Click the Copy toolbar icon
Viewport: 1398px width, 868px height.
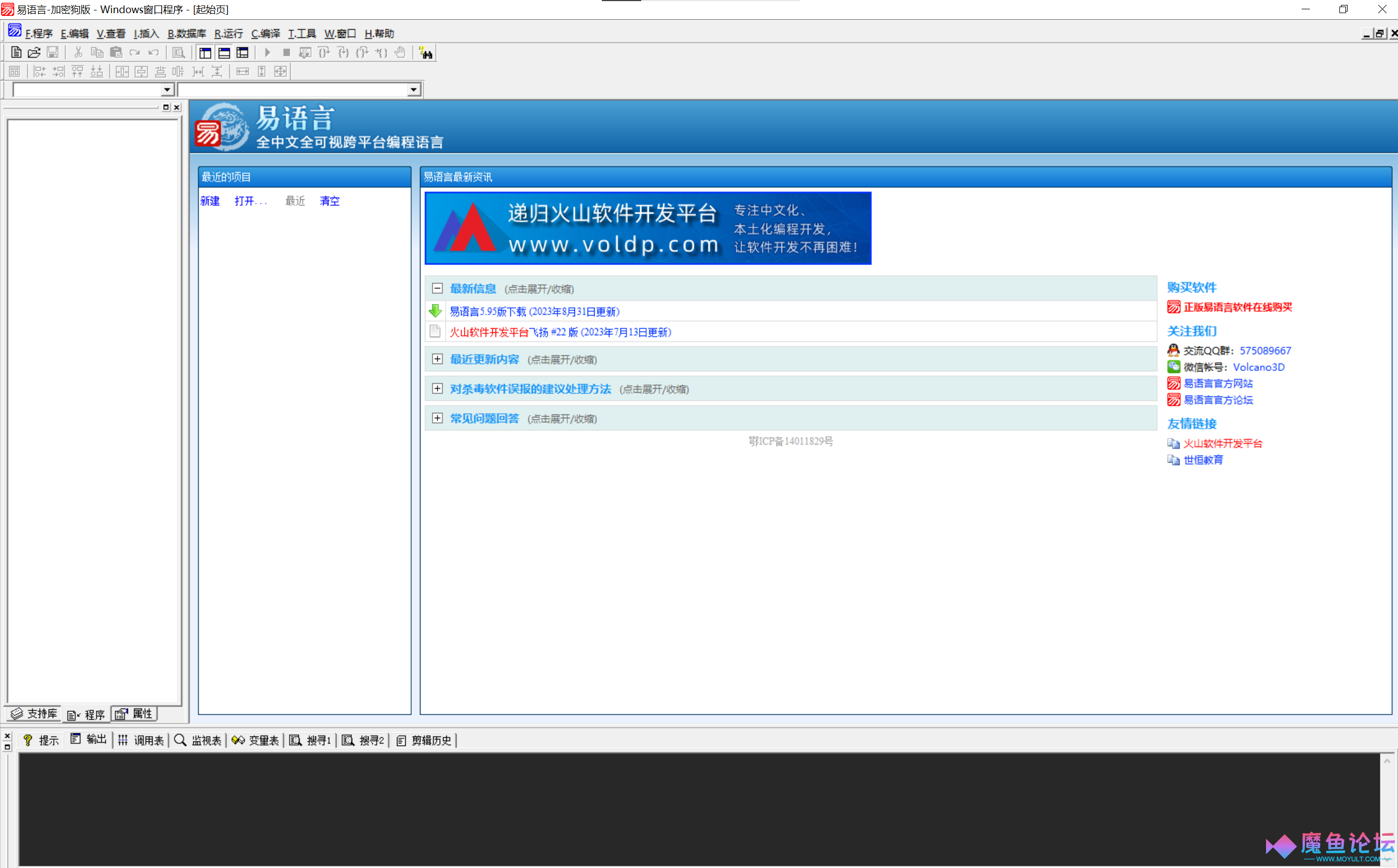point(97,53)
